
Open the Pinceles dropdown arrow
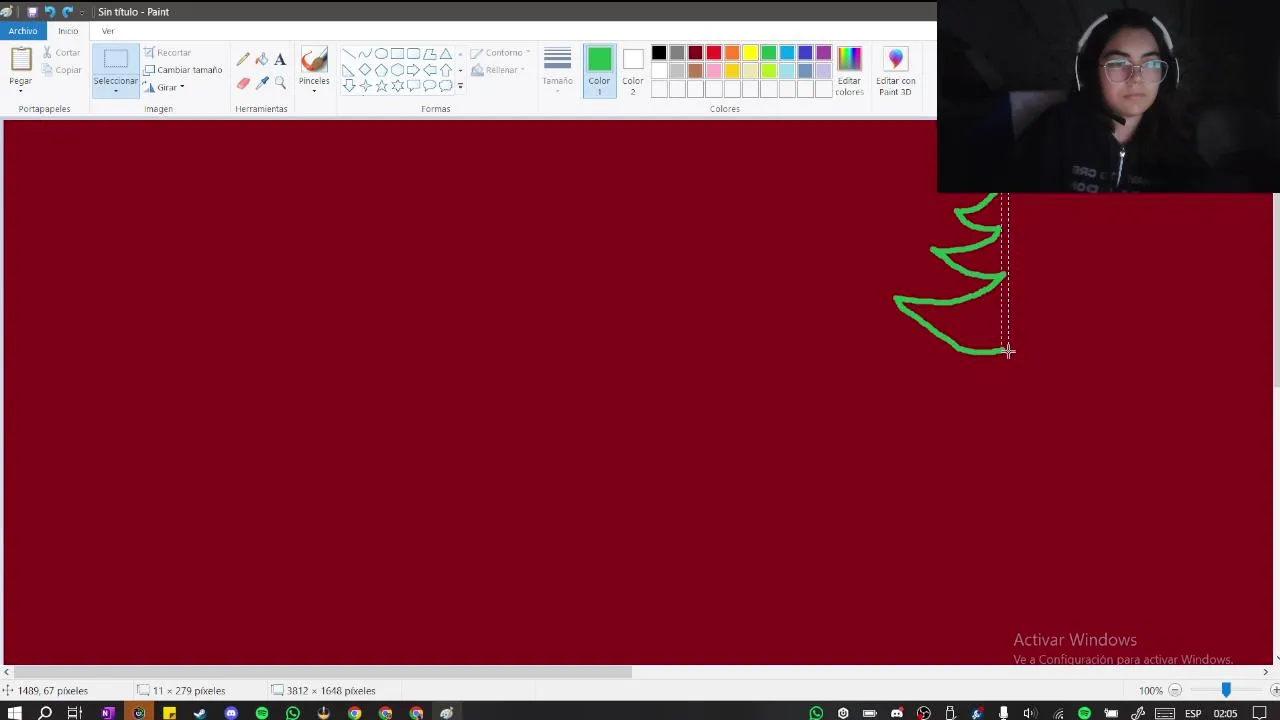click(x=314, y=91)
